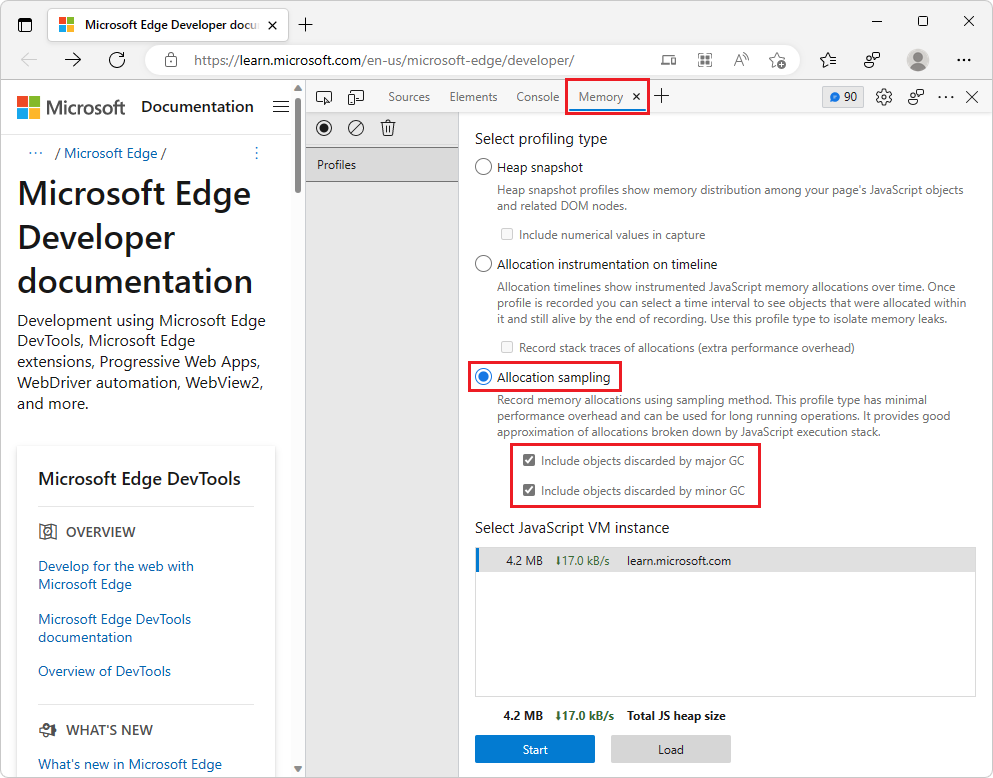The width and height of the screenshot is (993, 778).
Task: Click the clear all profiles icon
Action: pos(356,129)
